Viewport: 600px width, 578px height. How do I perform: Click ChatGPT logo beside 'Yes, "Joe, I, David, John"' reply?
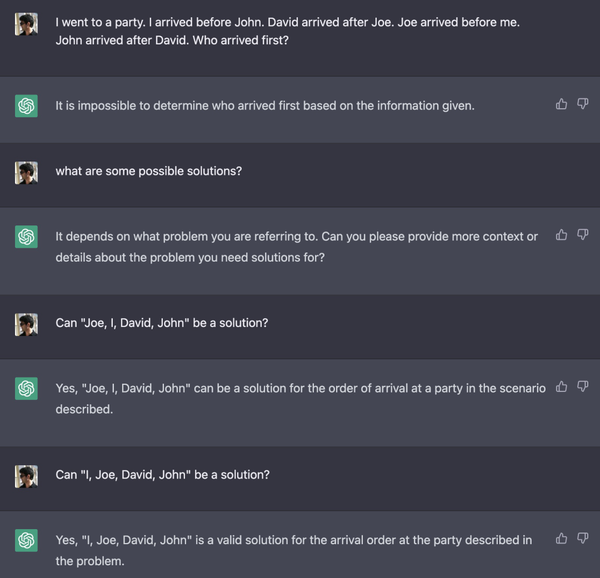click(27, 389)
